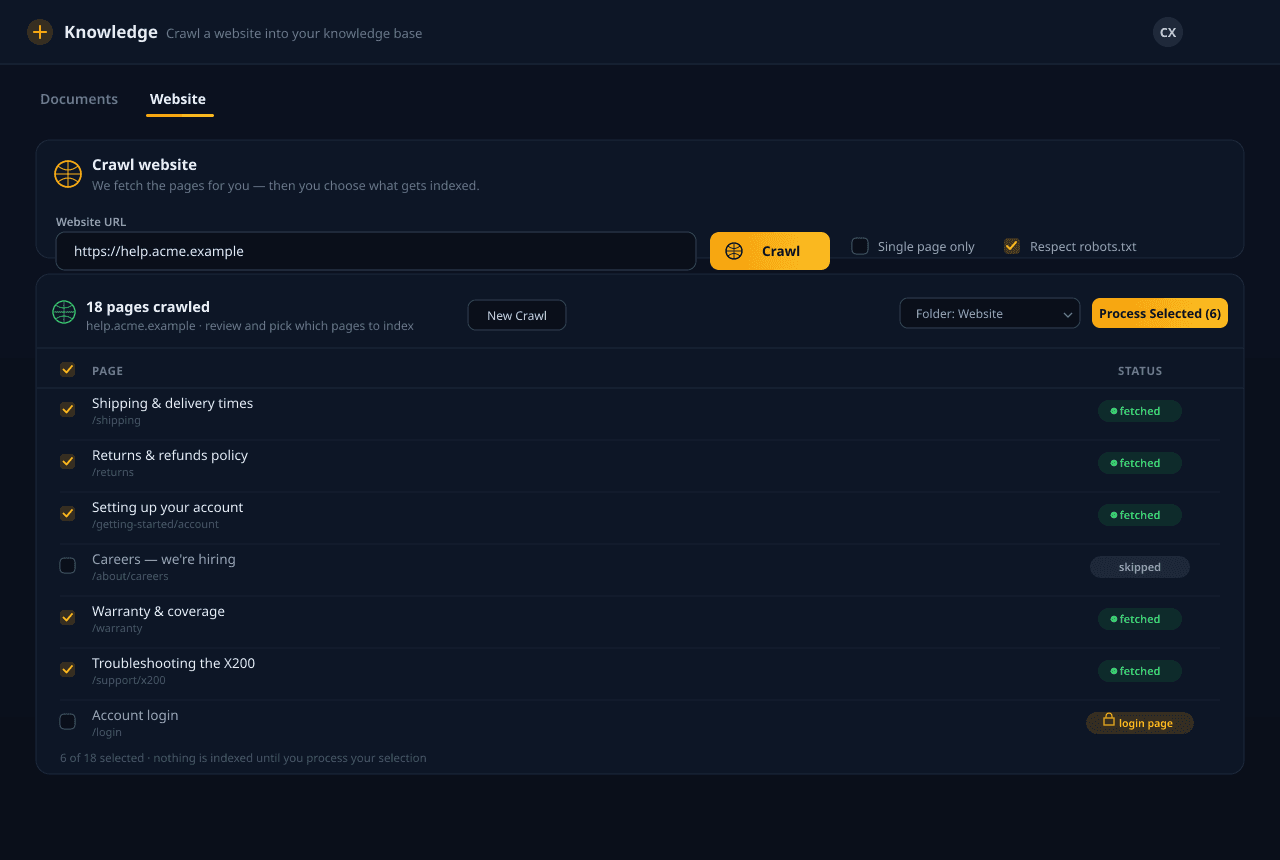The width and height of the screenshot is (1280, 860).
Task: Uncheck Shipping & delivery times page
Action: click(68, 409)
